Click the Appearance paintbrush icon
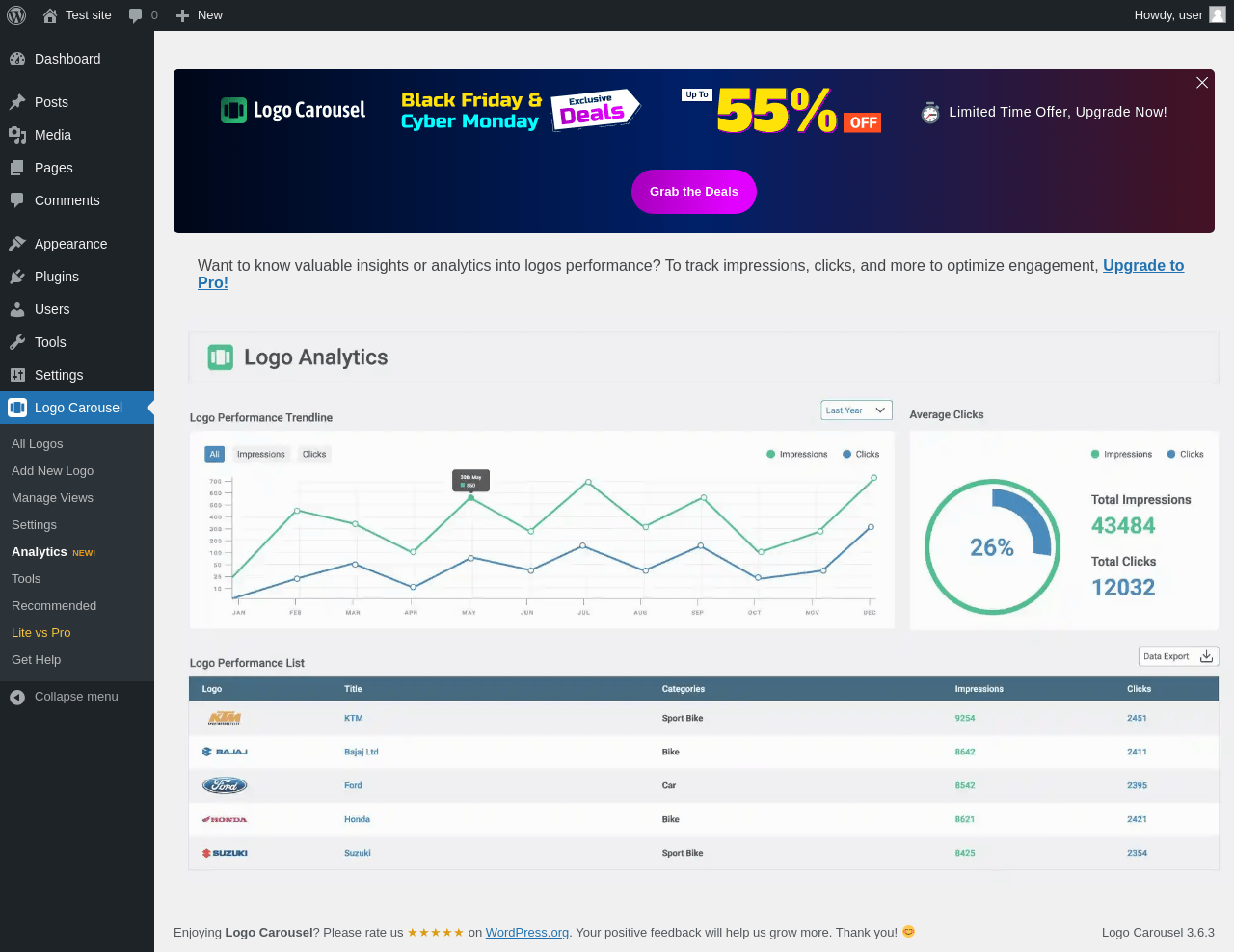This screenshot has height=952, width=1234. [x=17, y=244]
